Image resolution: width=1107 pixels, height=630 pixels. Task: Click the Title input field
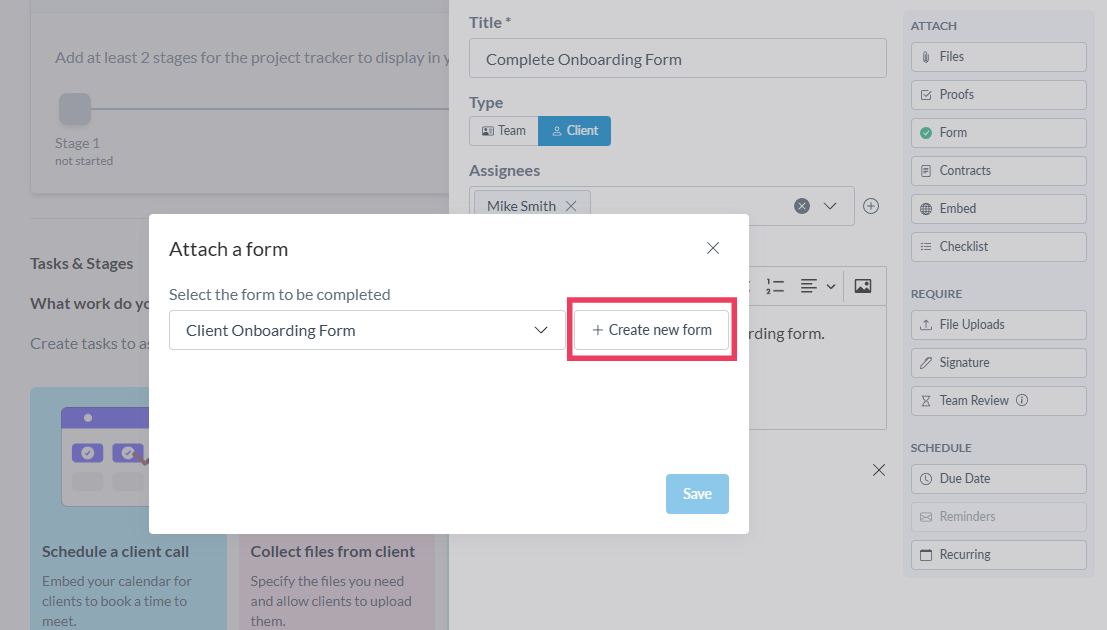(x=677, y=59)
